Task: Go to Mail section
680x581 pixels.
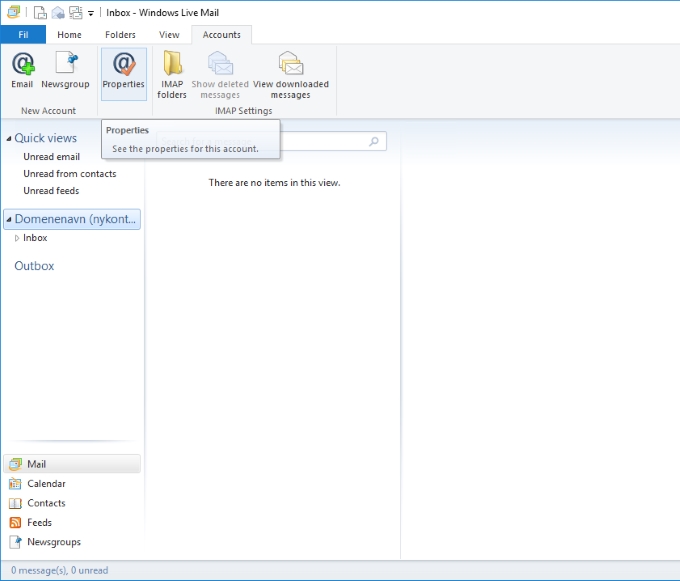Action: click(72, 464)
